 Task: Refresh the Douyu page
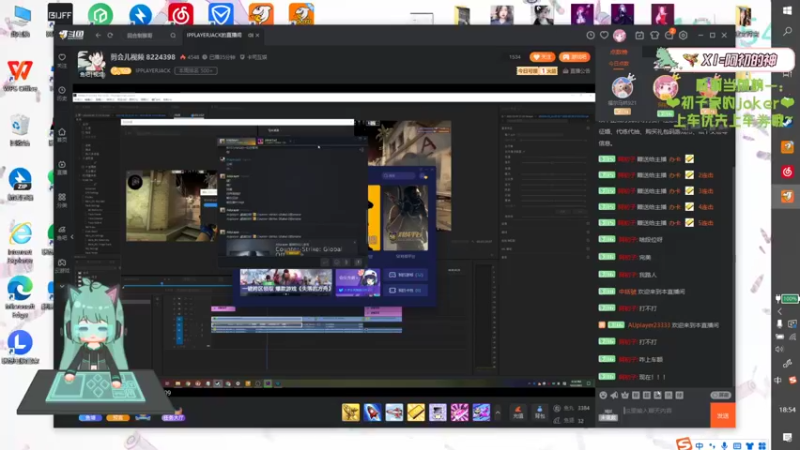click(110, 35)
